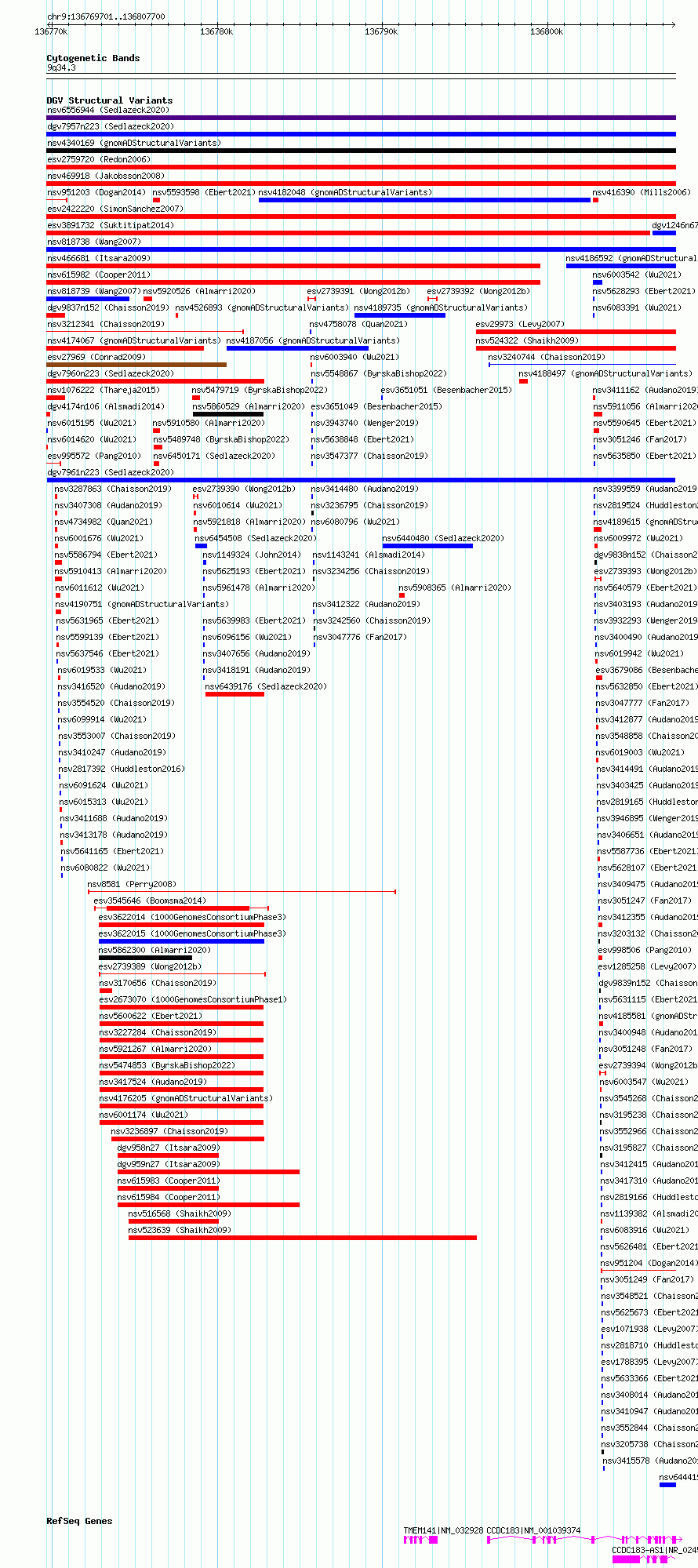Click the purple nsv6556944 variant bar

[362, 118]
